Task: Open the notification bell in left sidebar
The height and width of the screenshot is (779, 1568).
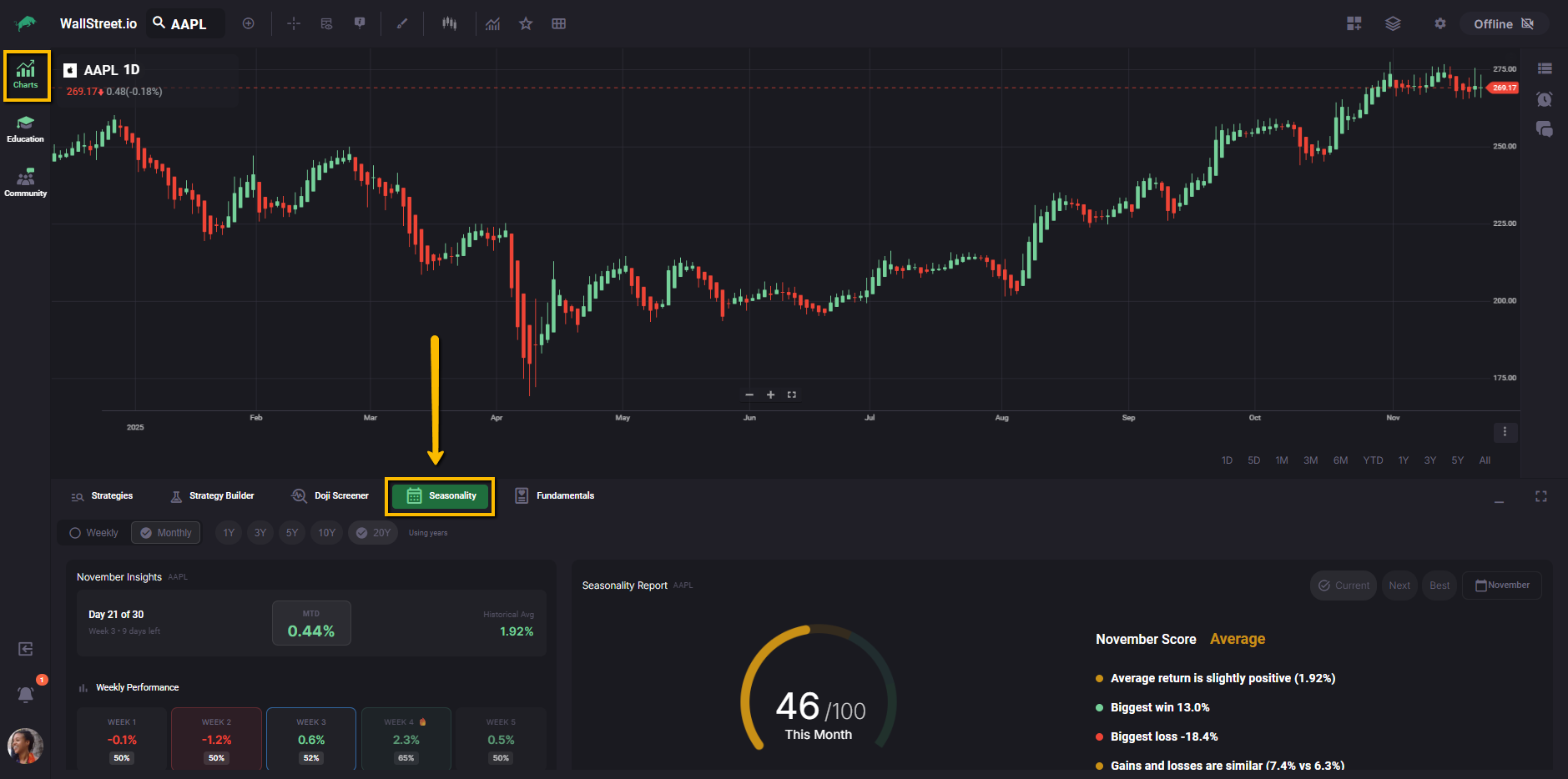Action: click(x=26, y=694)
